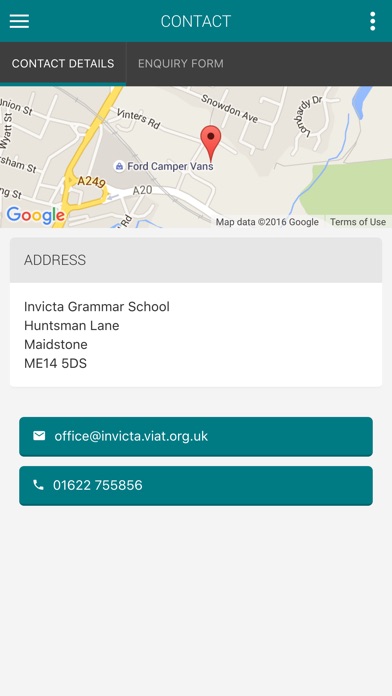Open the three-dot overflow menu
The width and height of the screenshot is (392, 696).
(372, 21)
